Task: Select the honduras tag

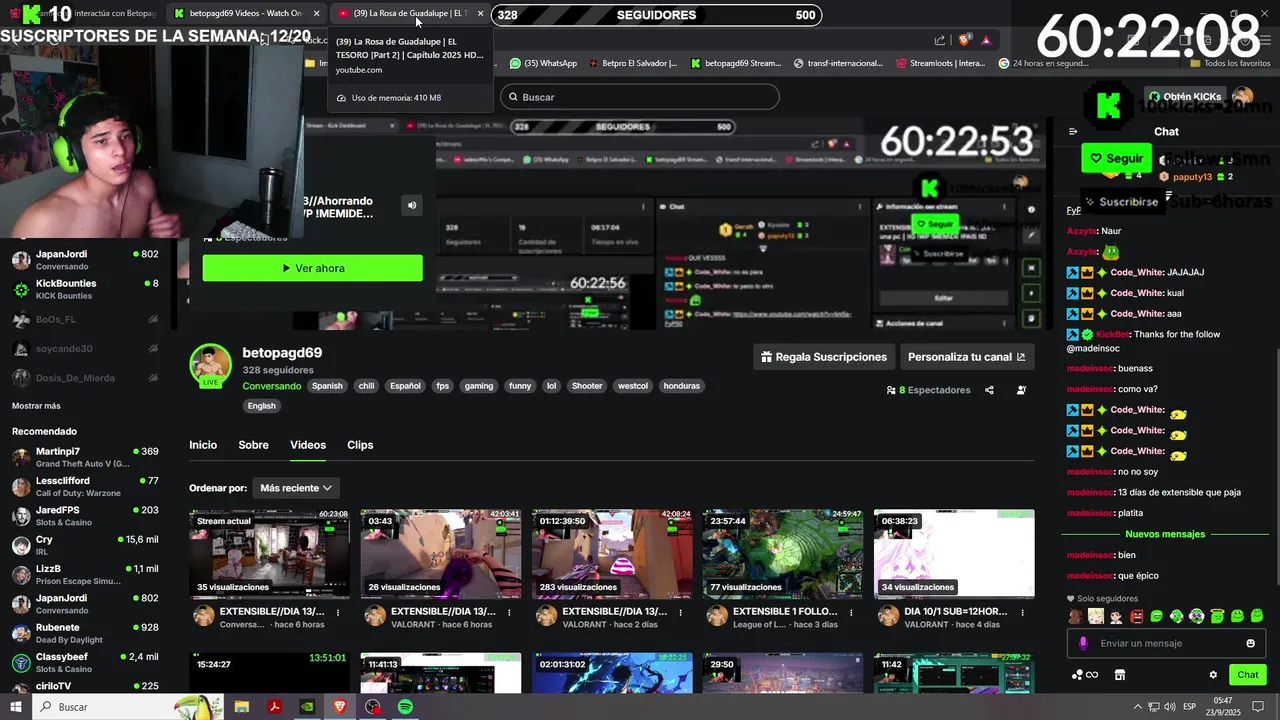Action: click(x=682, y=386)
